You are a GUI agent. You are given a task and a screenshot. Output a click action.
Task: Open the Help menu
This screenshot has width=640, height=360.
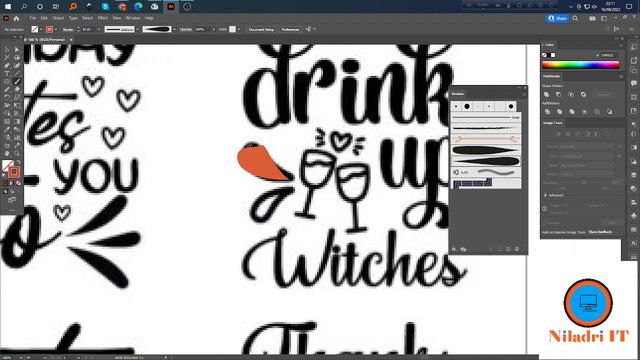(149, 18)
